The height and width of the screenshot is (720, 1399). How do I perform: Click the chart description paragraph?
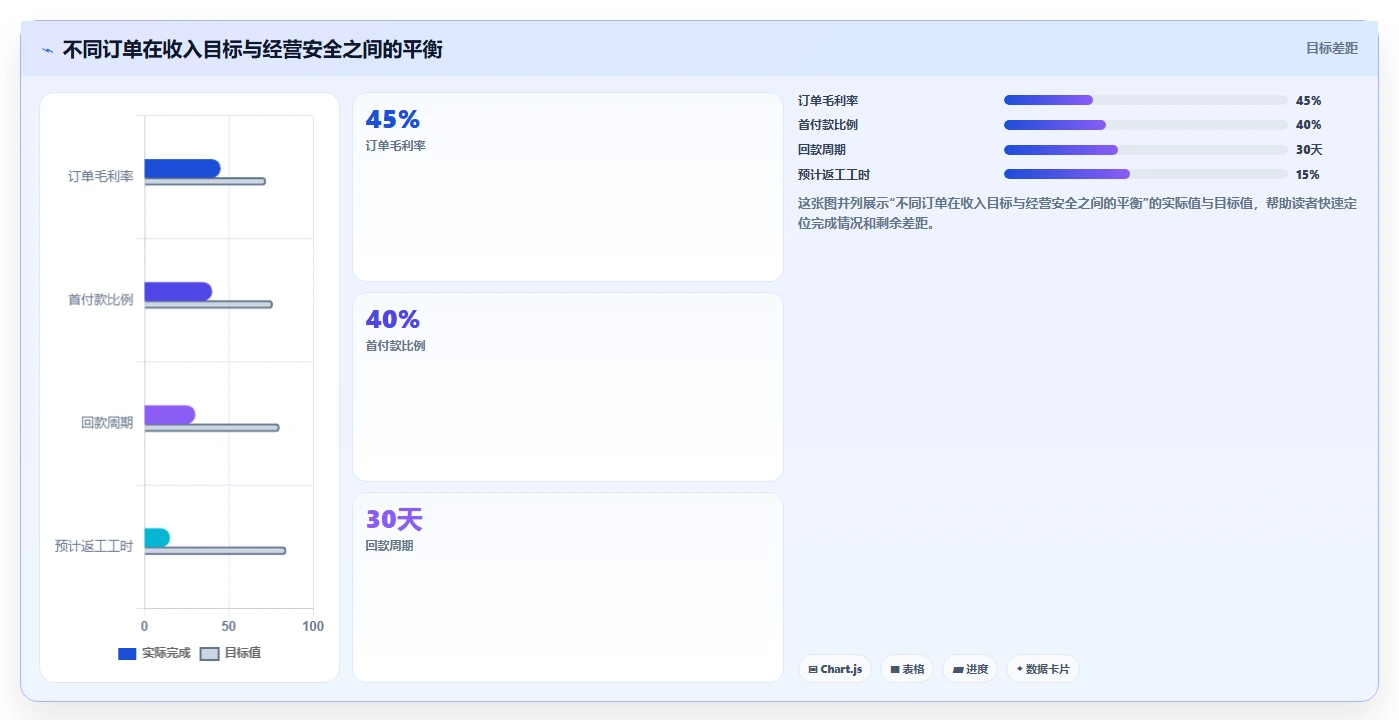pos(1078,213)
